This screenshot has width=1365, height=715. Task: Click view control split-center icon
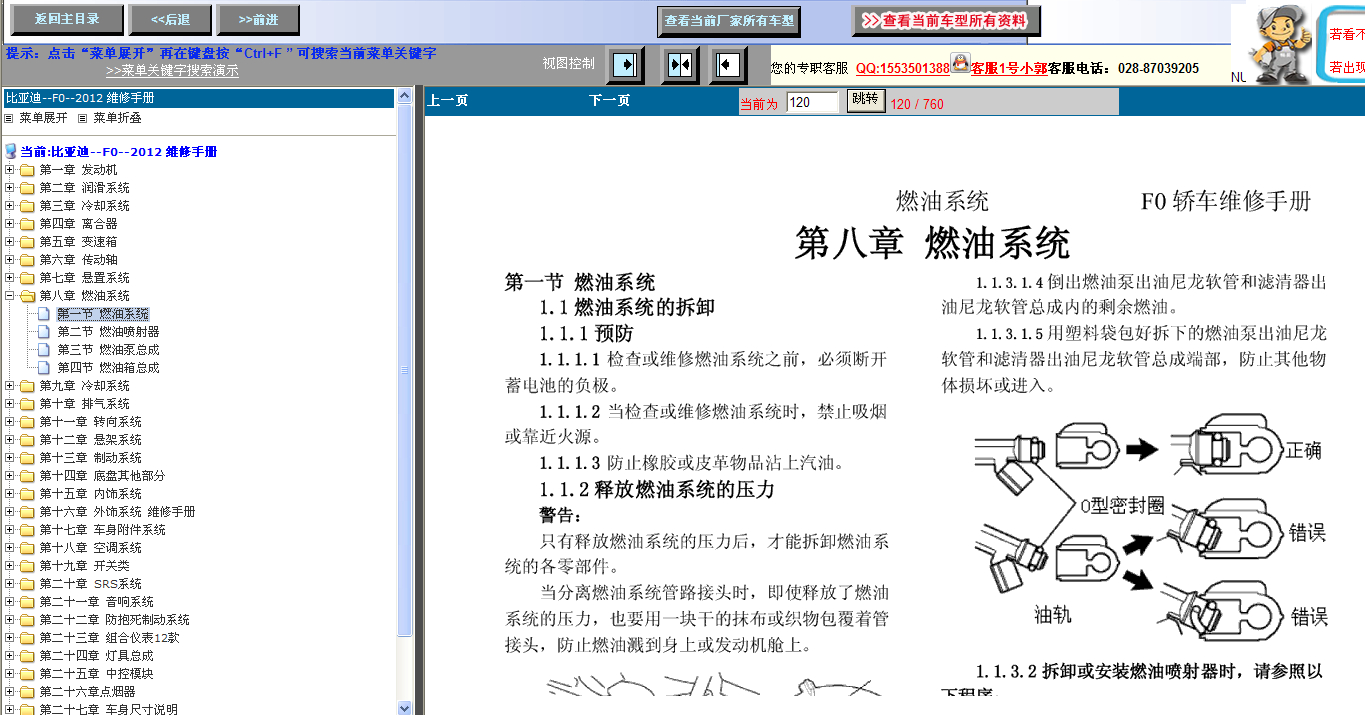click(680, 65)
